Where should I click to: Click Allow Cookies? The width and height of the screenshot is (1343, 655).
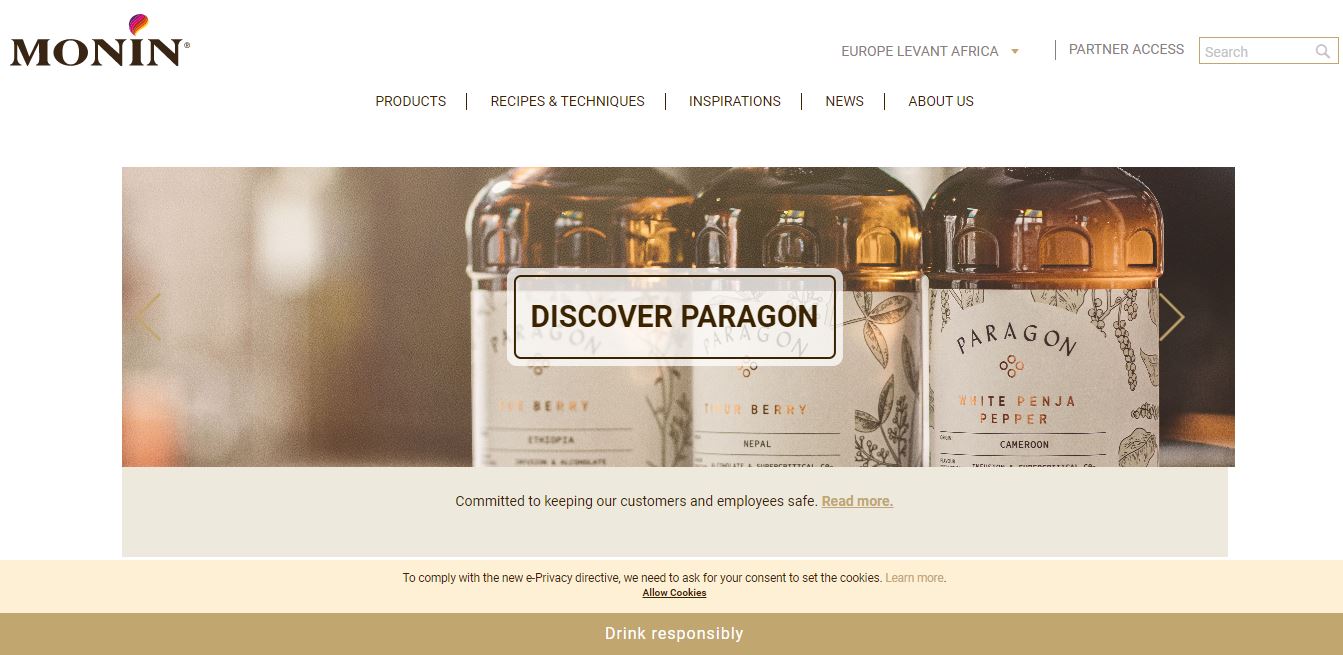pos(674,593)
